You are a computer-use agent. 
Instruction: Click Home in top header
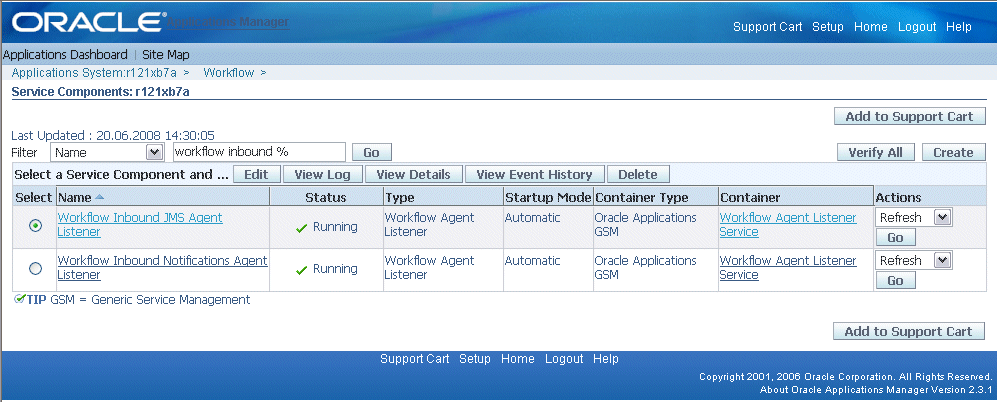tap(870, 27)
